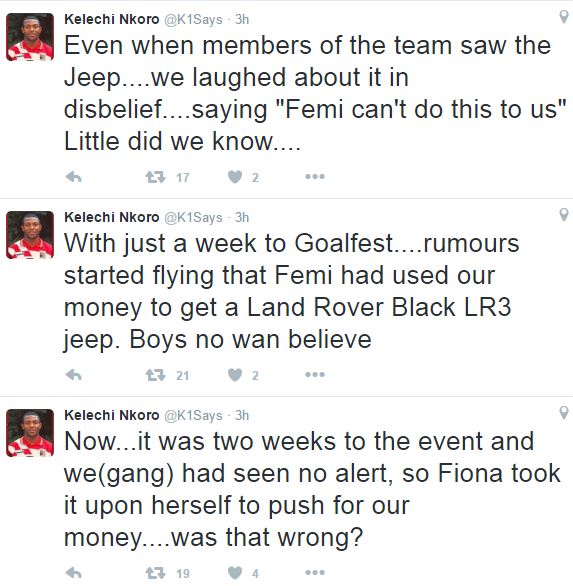The image size is (573, 586).
Task: Reply to the Goalfest rumours tweet
Action: (x=74, y=375)
